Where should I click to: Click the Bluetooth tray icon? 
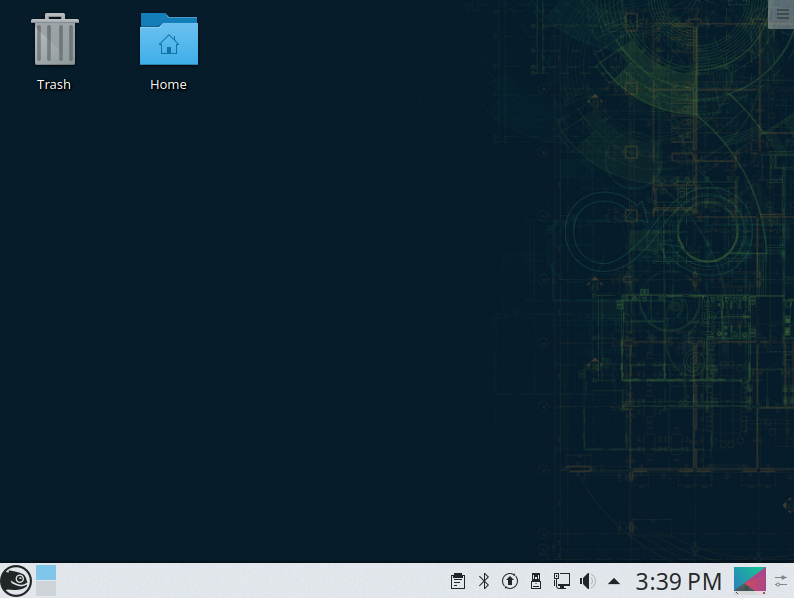click(x=483, y=581)
